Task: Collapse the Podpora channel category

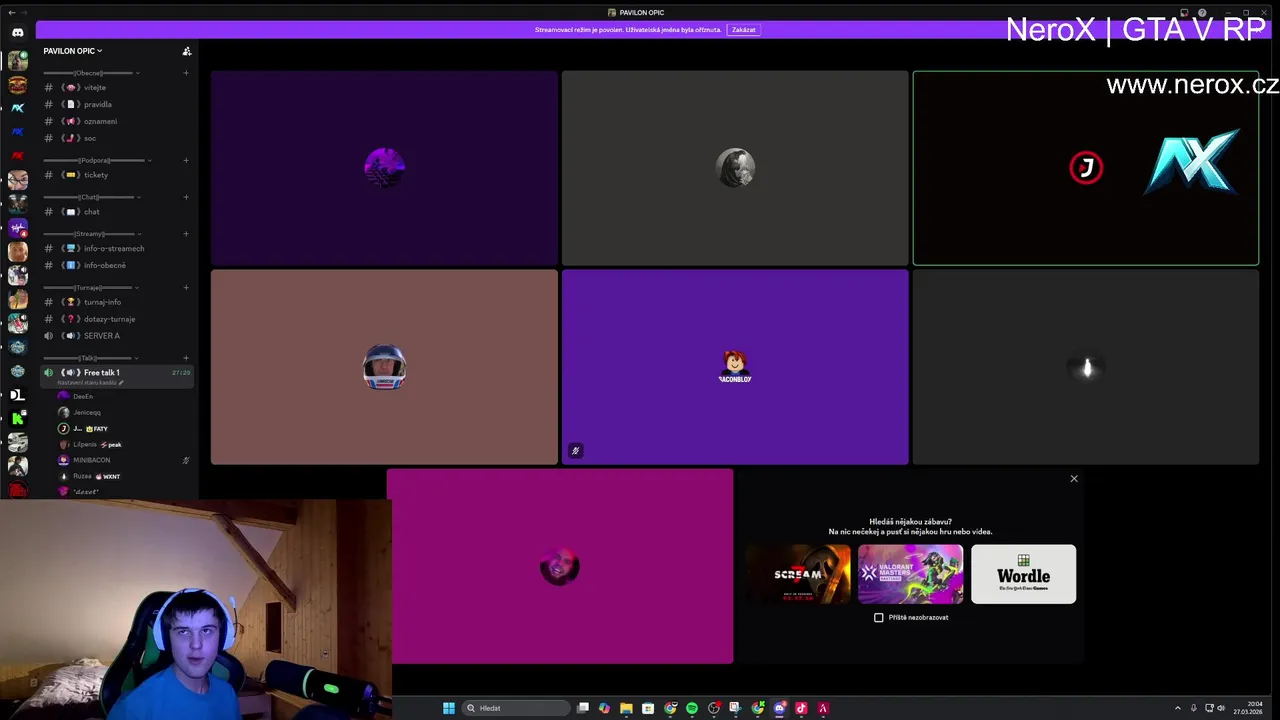Action: 97,160
